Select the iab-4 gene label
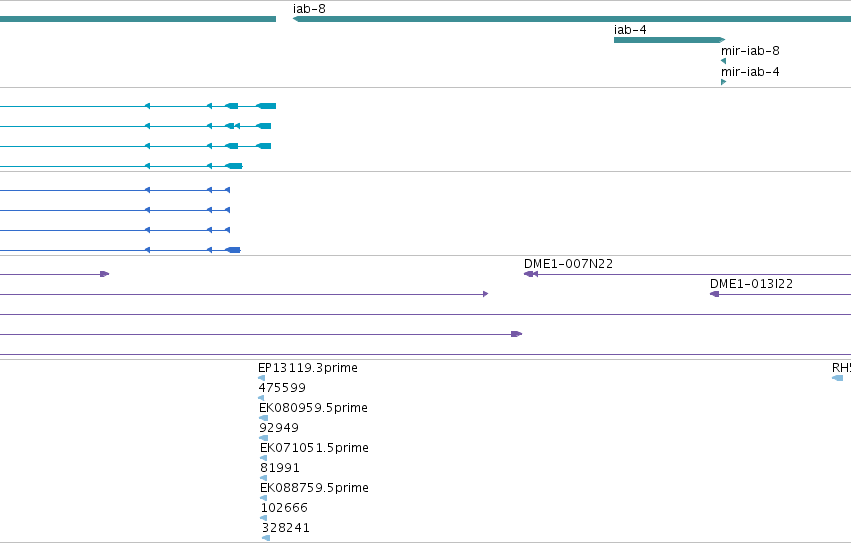 630,30
